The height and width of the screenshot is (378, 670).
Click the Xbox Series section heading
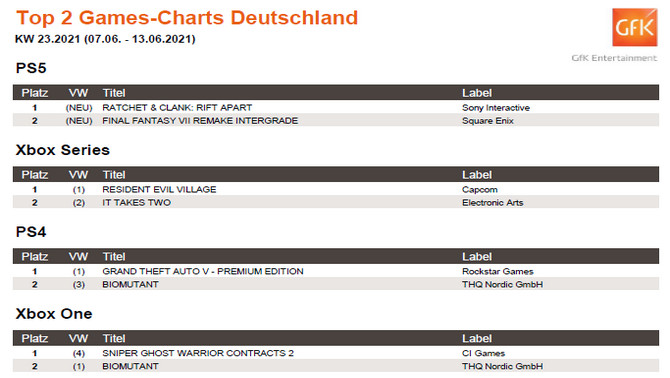(62, 150)
